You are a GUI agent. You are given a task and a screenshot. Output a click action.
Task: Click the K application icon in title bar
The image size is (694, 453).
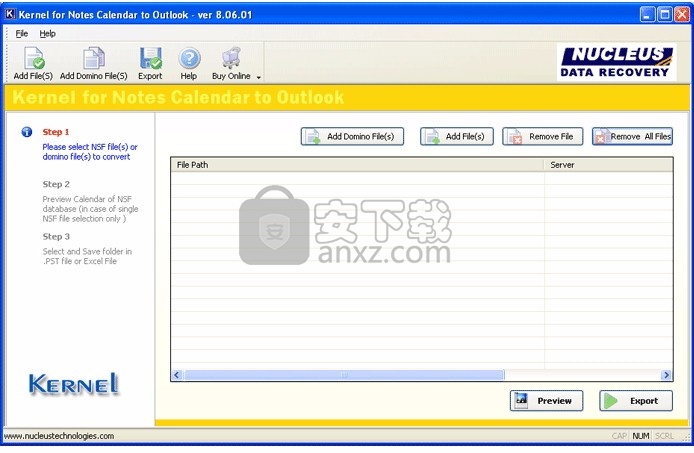click(10, 14)
